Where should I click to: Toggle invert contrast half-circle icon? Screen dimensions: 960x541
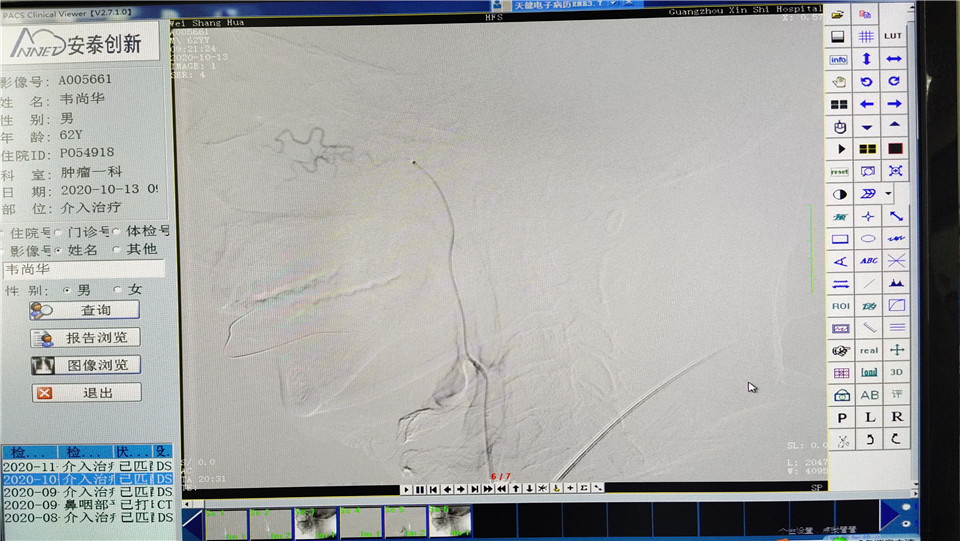point(840,194)
